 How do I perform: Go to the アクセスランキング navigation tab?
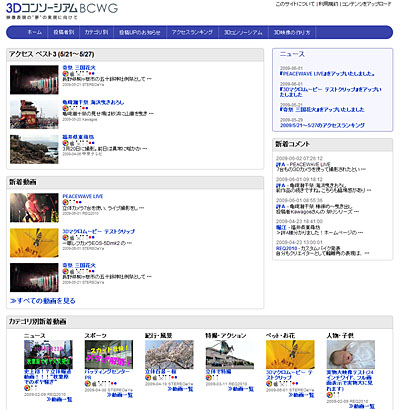(192, 32)
